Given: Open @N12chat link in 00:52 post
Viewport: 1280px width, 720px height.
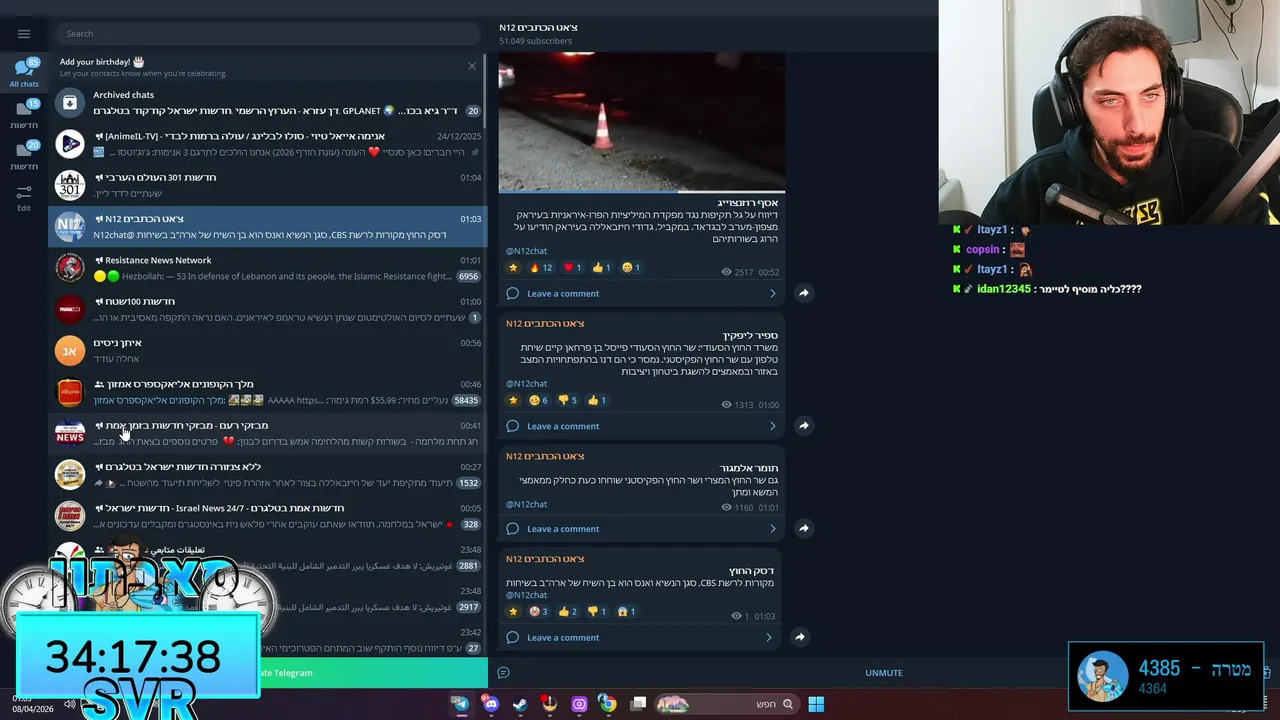Looking at the screenshot, I should pos(526,251).
